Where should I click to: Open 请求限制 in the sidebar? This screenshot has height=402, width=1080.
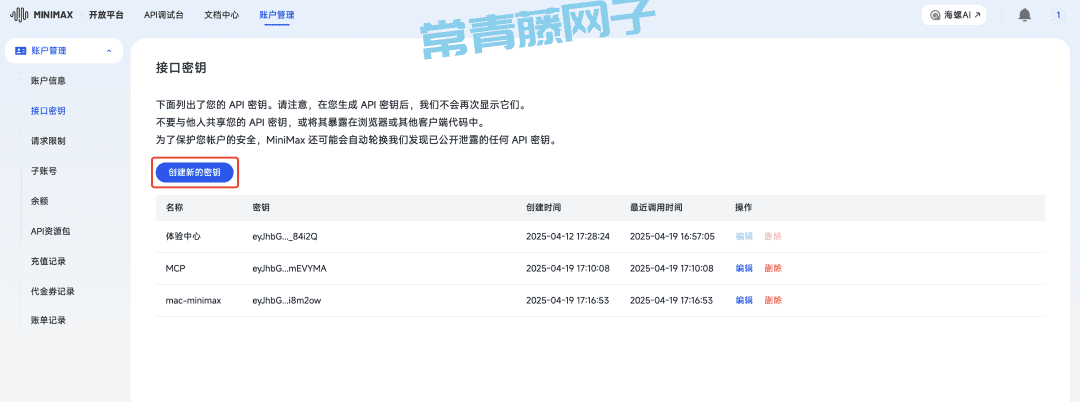[48, 141]
